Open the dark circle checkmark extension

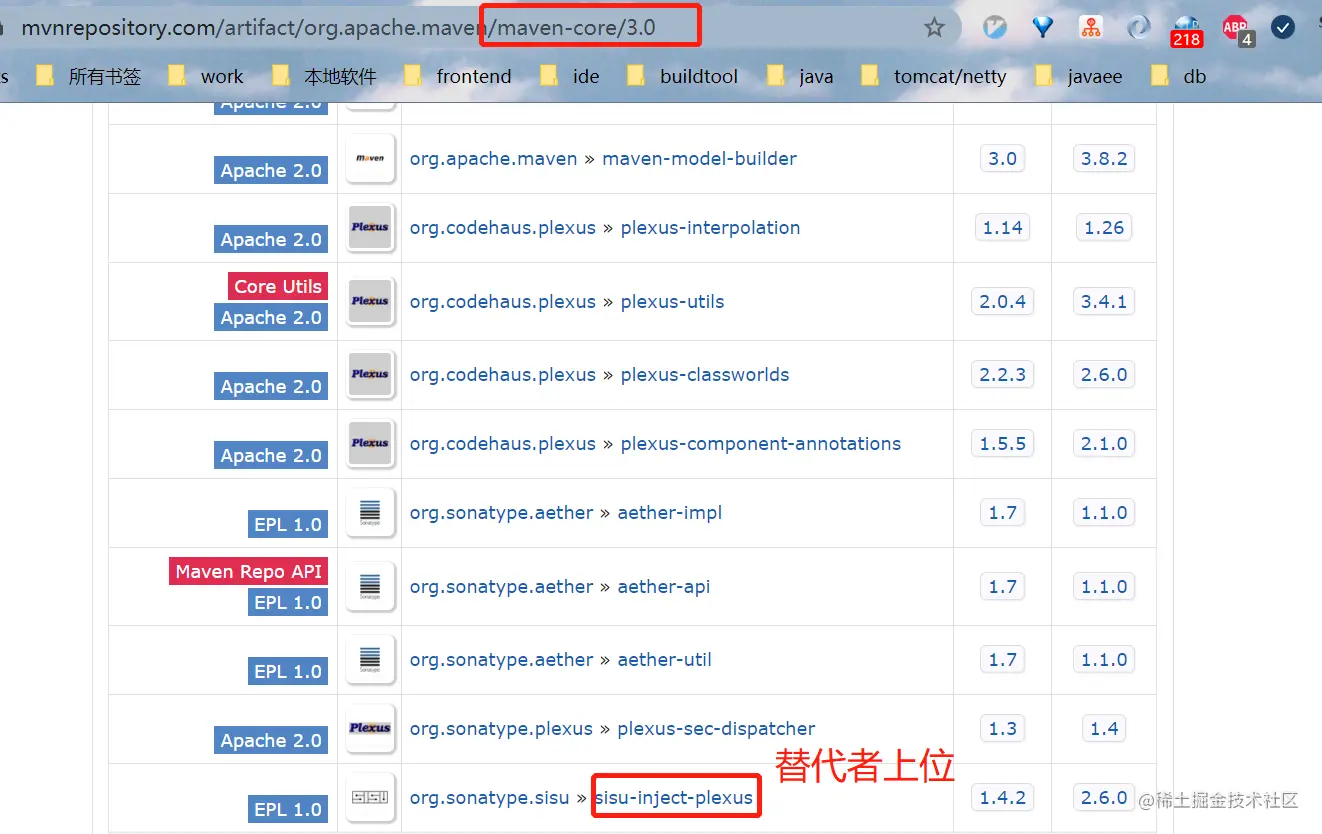1283,27
